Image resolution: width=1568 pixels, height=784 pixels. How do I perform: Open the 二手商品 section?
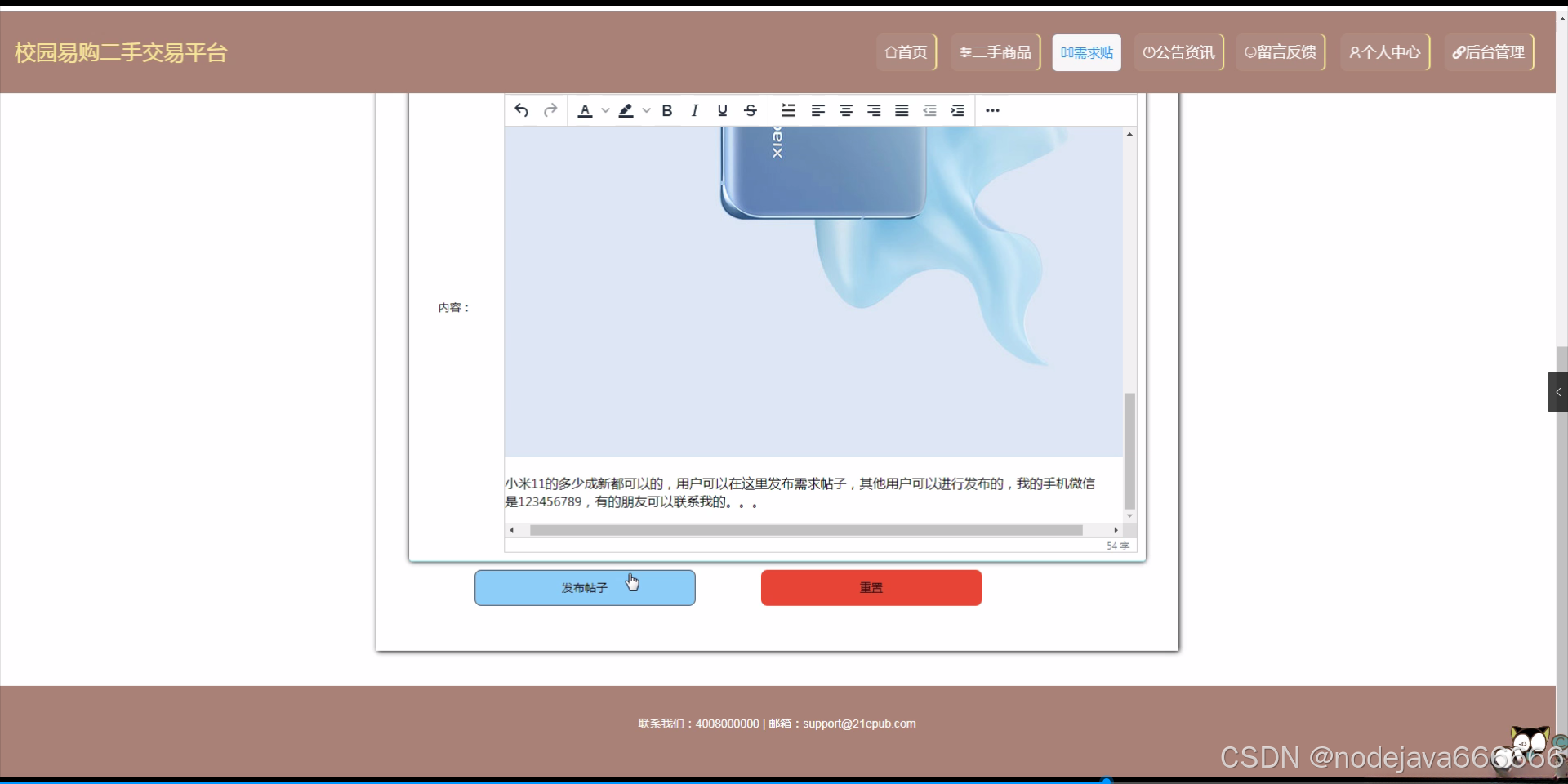pyautogui.click(x=996, y=52)
